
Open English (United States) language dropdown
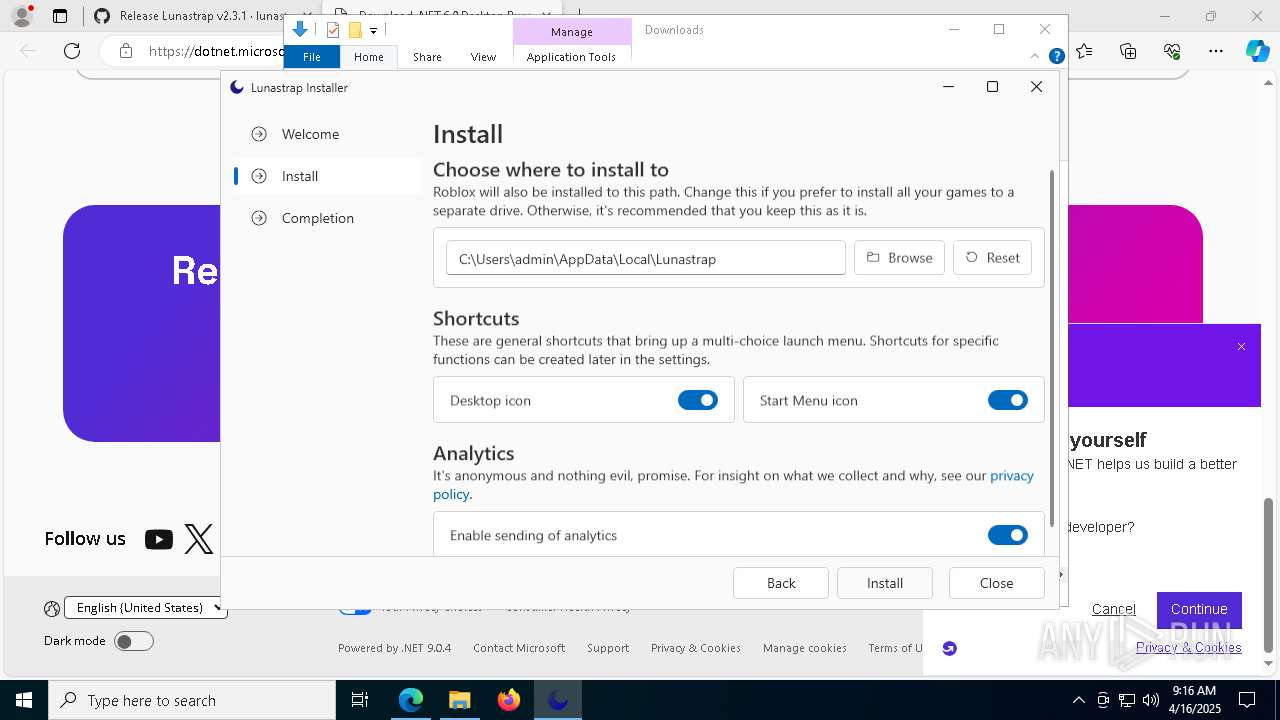tap(146, 608)
